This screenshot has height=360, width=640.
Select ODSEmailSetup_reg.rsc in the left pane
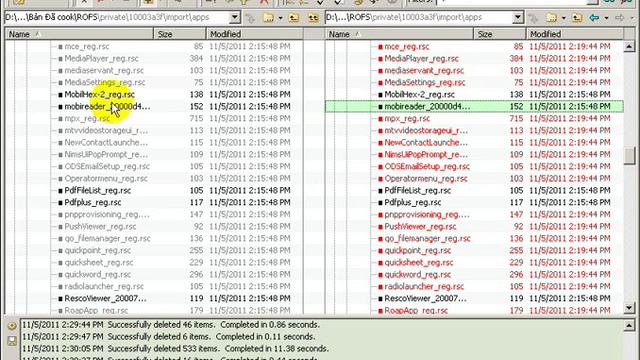(x=107, y=167)
